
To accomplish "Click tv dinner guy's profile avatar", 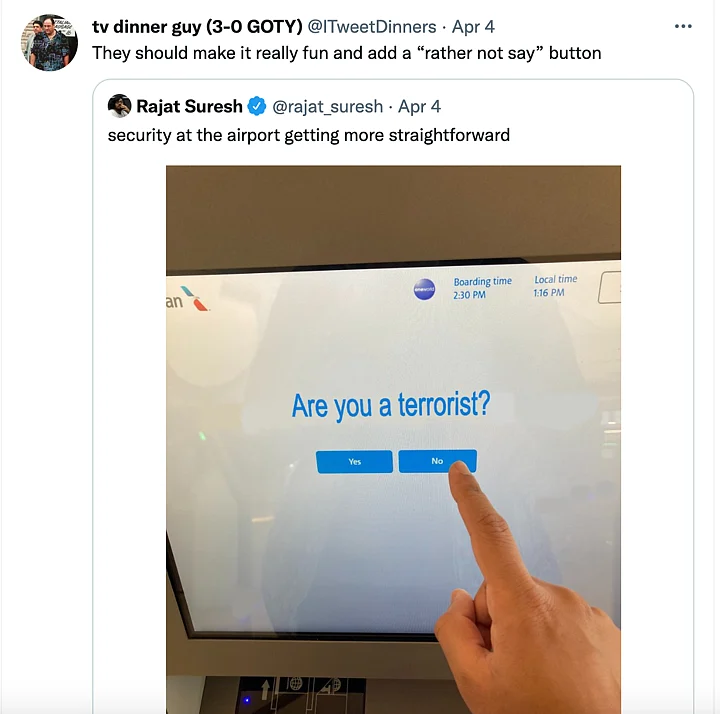I will coord(49,43).
